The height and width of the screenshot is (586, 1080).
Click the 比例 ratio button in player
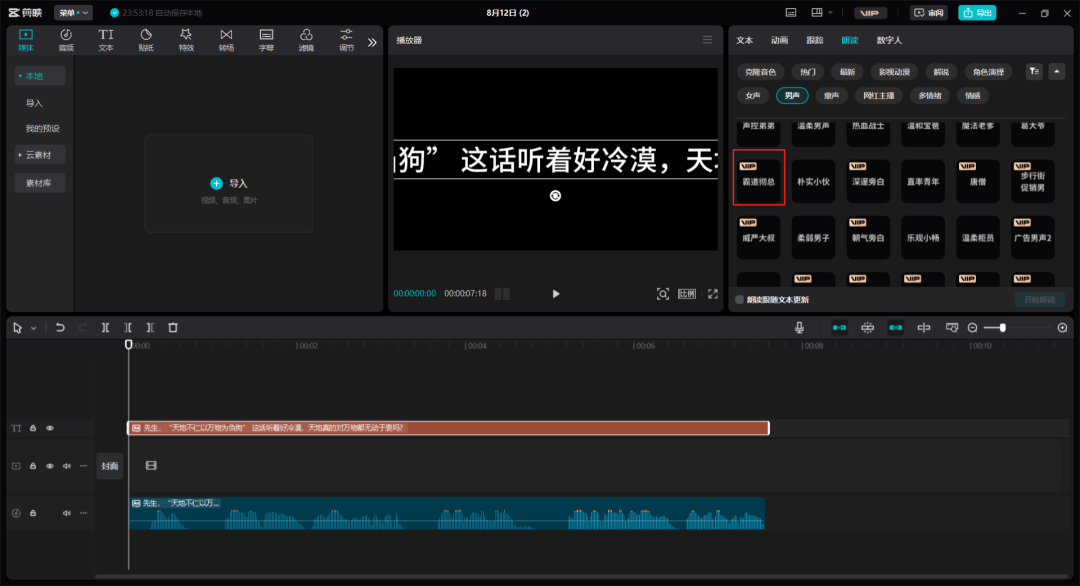coord(687,294)
